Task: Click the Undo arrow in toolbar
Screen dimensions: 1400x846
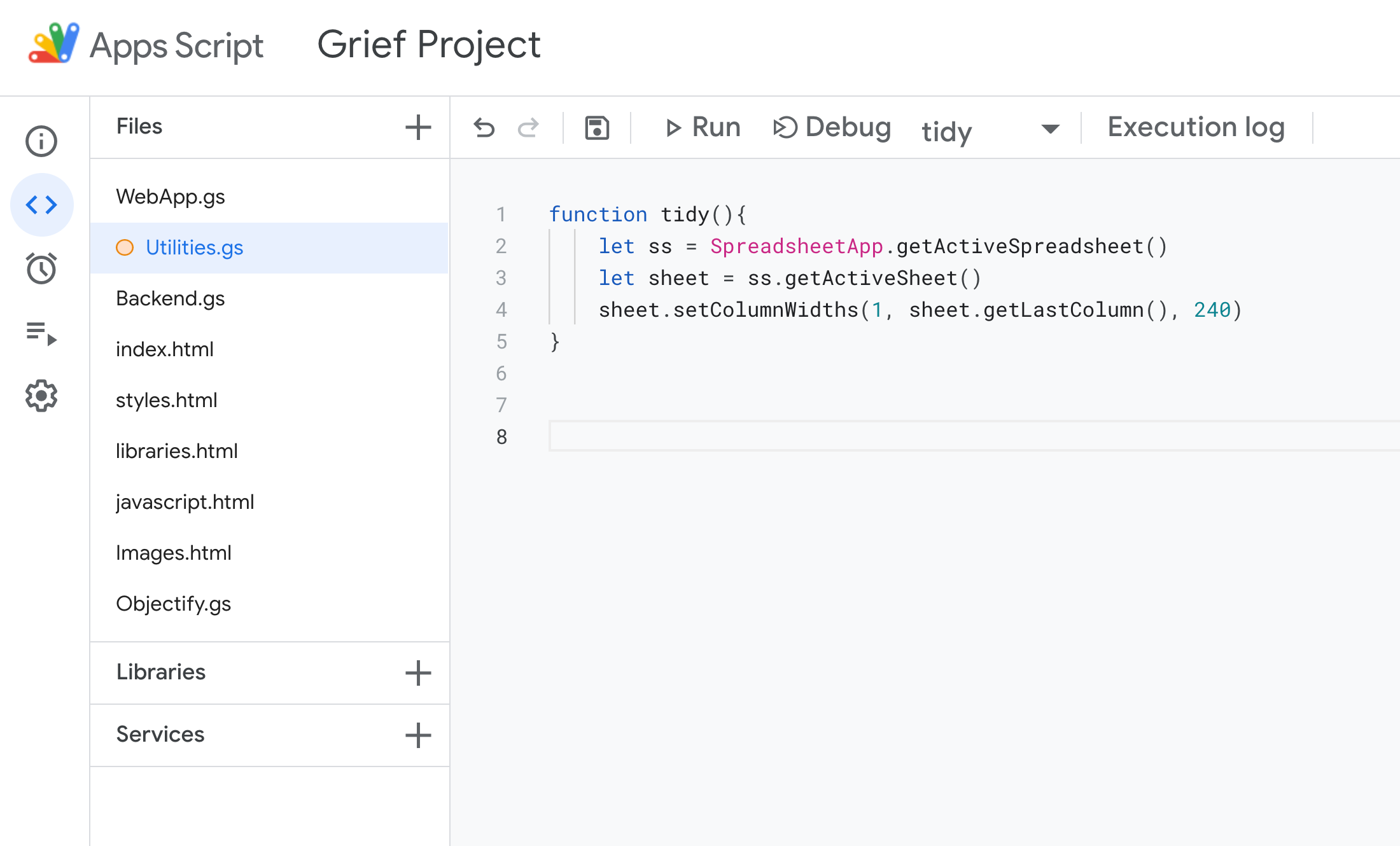Action: [484, 128]
